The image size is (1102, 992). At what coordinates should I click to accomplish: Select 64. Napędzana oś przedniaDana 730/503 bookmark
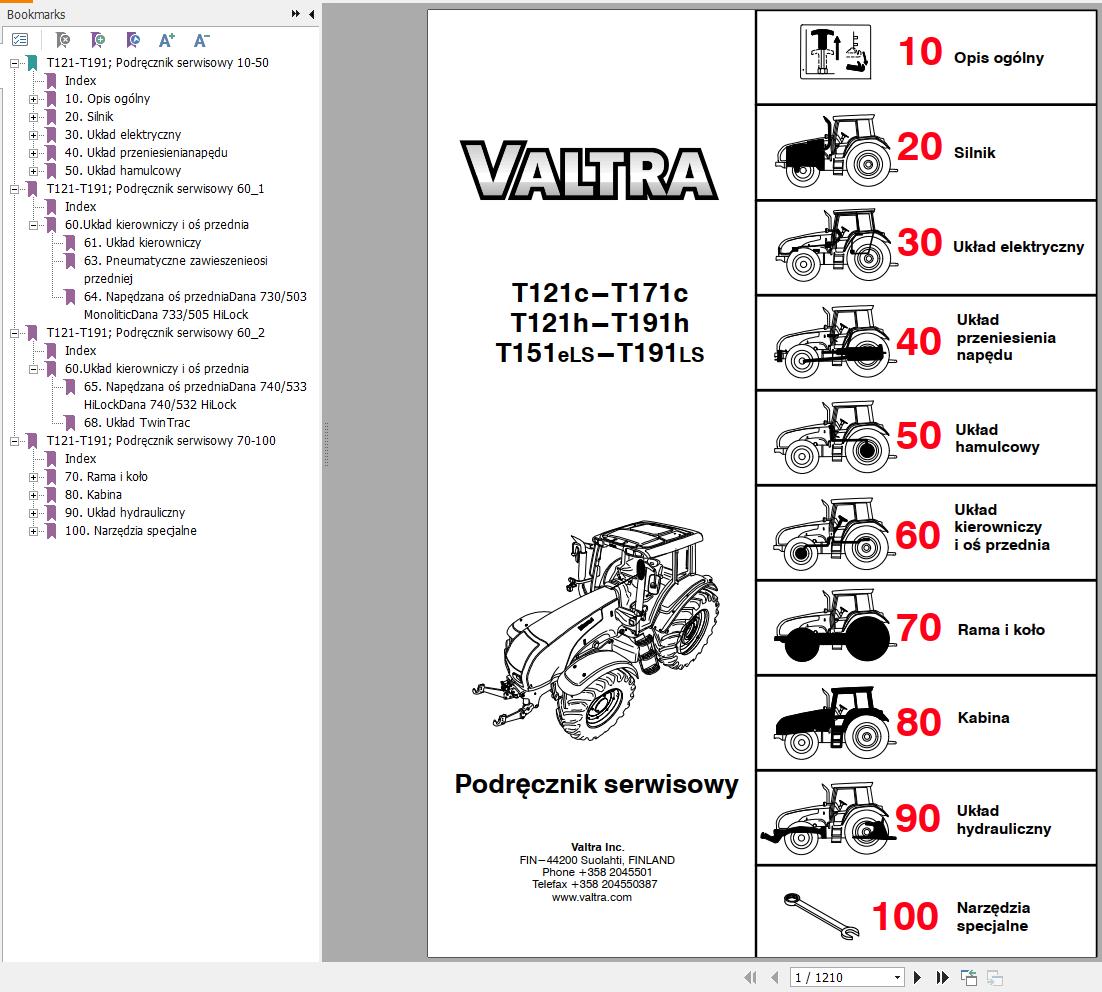[195, 305]
